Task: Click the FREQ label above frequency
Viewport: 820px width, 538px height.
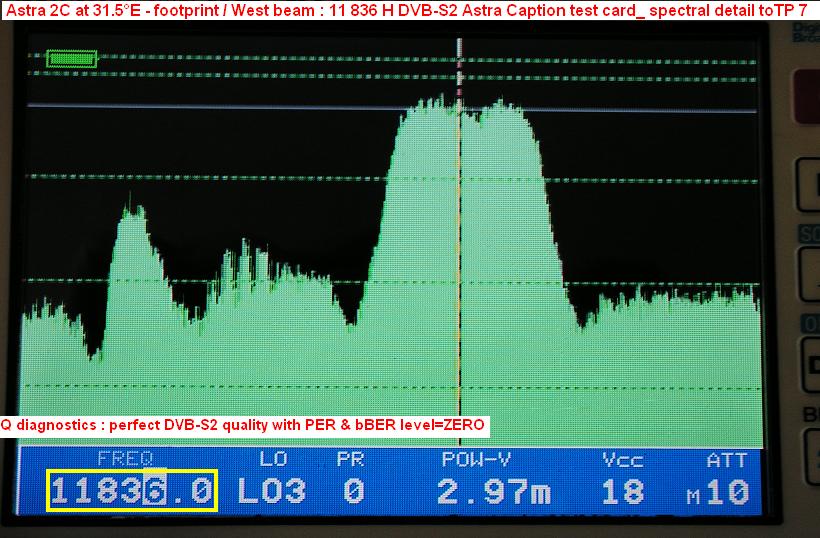Action: [124, 459]
